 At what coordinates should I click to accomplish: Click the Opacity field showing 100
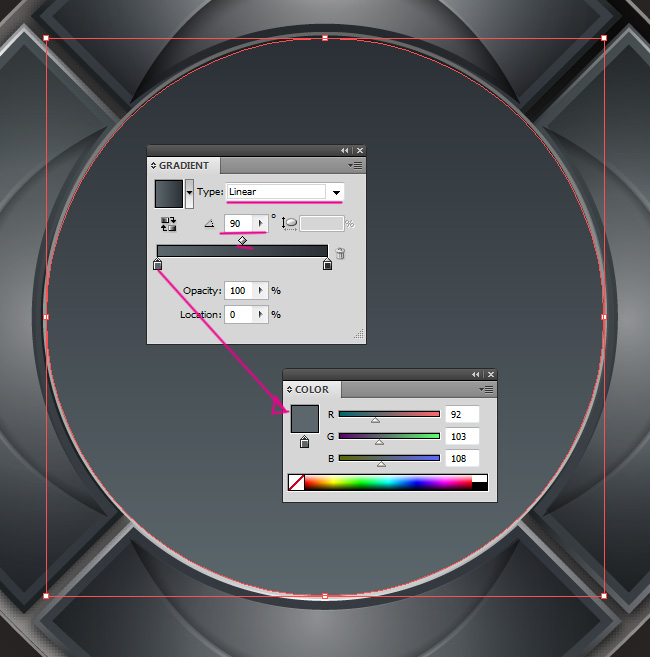click(x=238, y=290)
